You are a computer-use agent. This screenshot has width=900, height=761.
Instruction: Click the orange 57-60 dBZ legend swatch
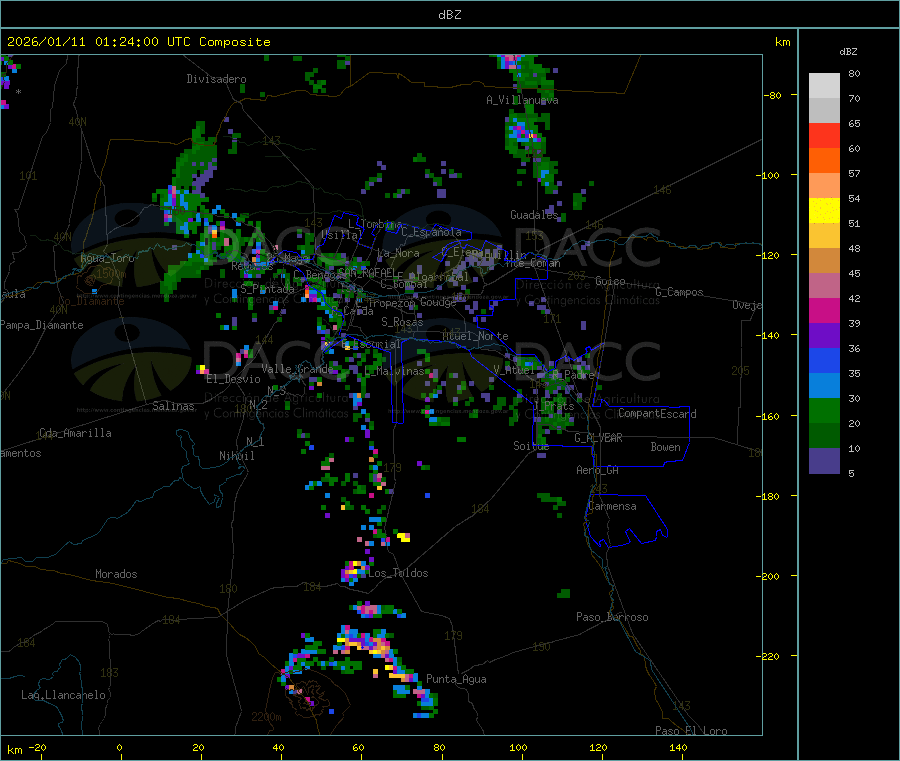coord(824,161)
